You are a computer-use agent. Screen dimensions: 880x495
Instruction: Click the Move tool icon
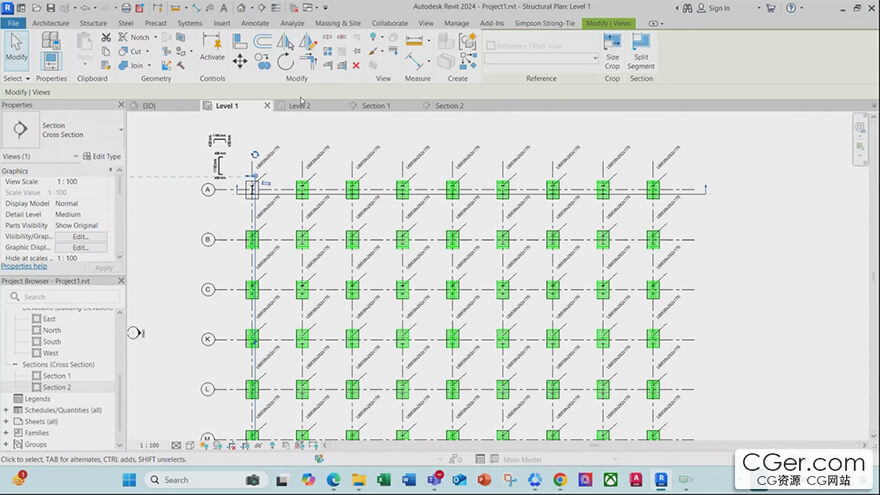240,61
